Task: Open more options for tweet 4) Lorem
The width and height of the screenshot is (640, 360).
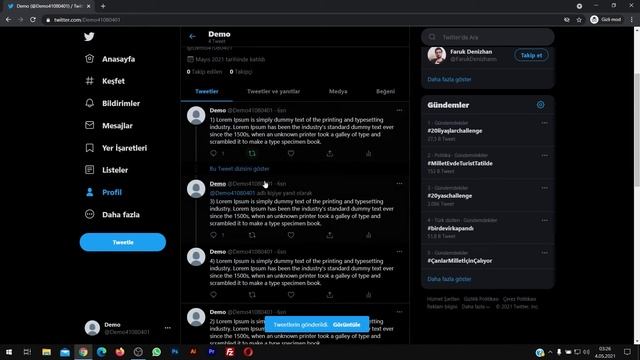Action: (399, 252)
